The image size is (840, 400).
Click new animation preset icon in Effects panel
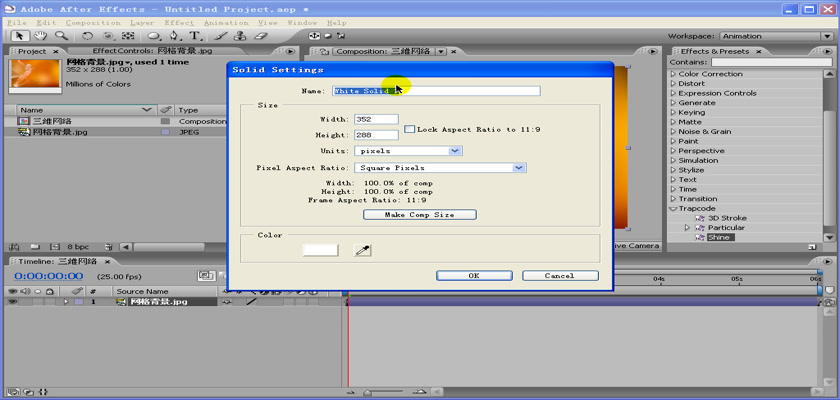(x=812, y=246)
